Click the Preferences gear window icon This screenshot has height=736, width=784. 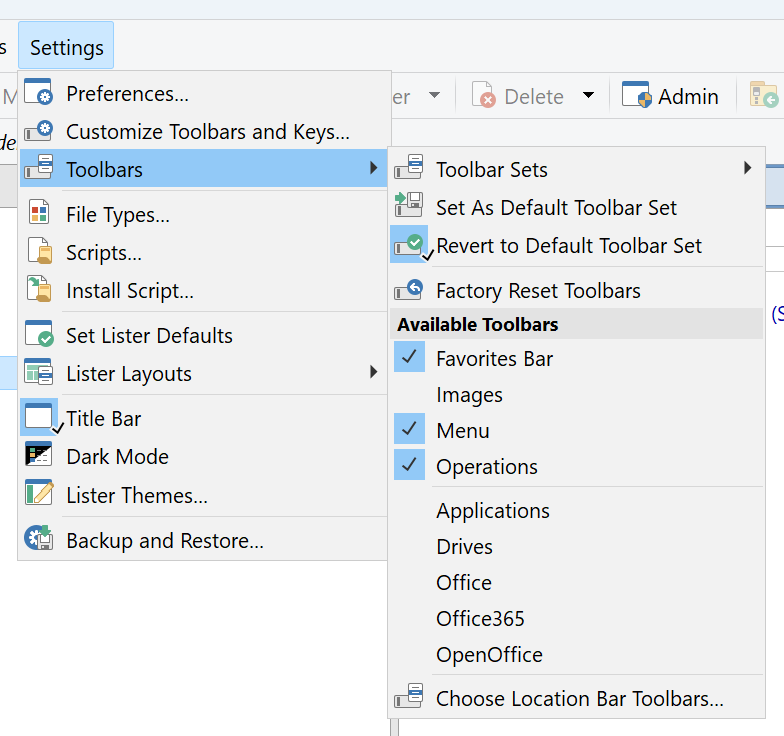click(38, 93)
